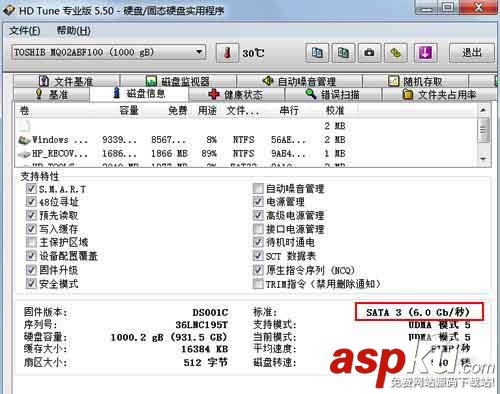The image size is (500, 394).
Task: Toggle the 原生指令序列 (NCQ) checkbox
Action: click(258, 270)
